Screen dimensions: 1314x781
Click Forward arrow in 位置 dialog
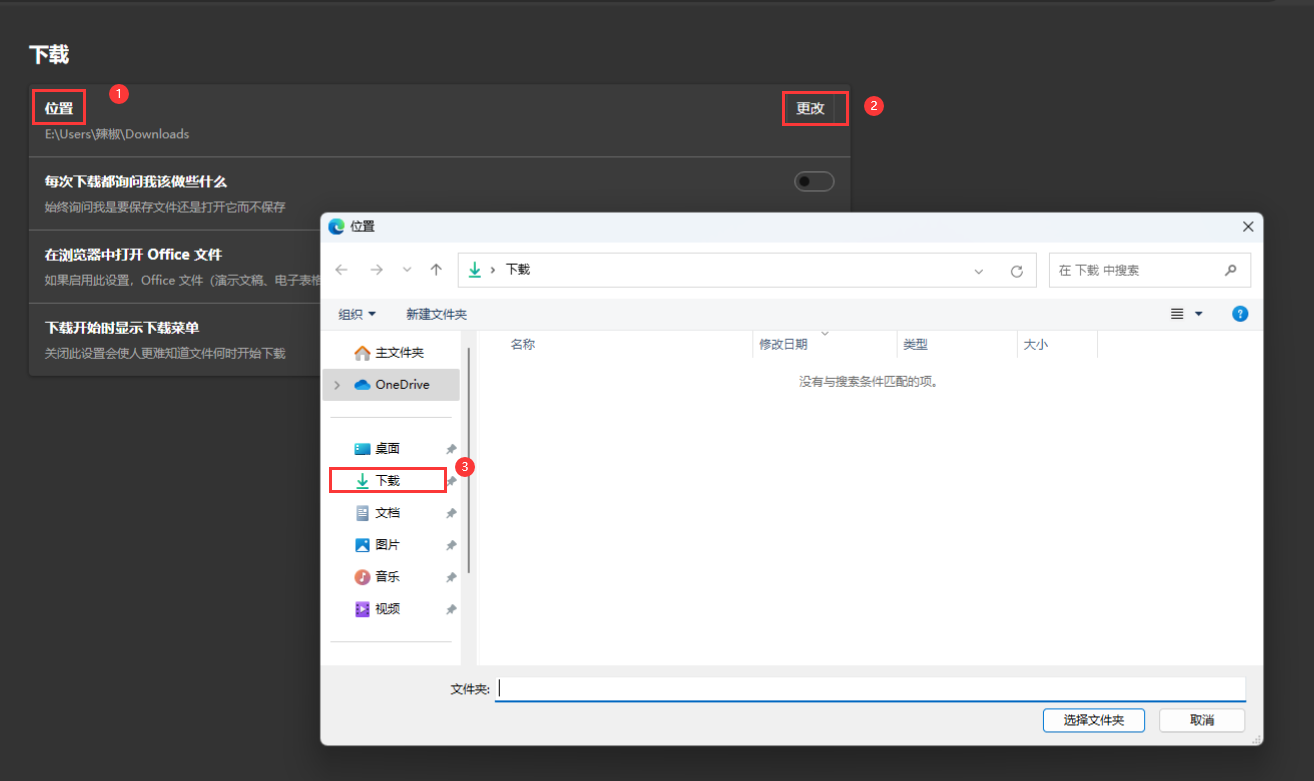(x=377, y=270)
